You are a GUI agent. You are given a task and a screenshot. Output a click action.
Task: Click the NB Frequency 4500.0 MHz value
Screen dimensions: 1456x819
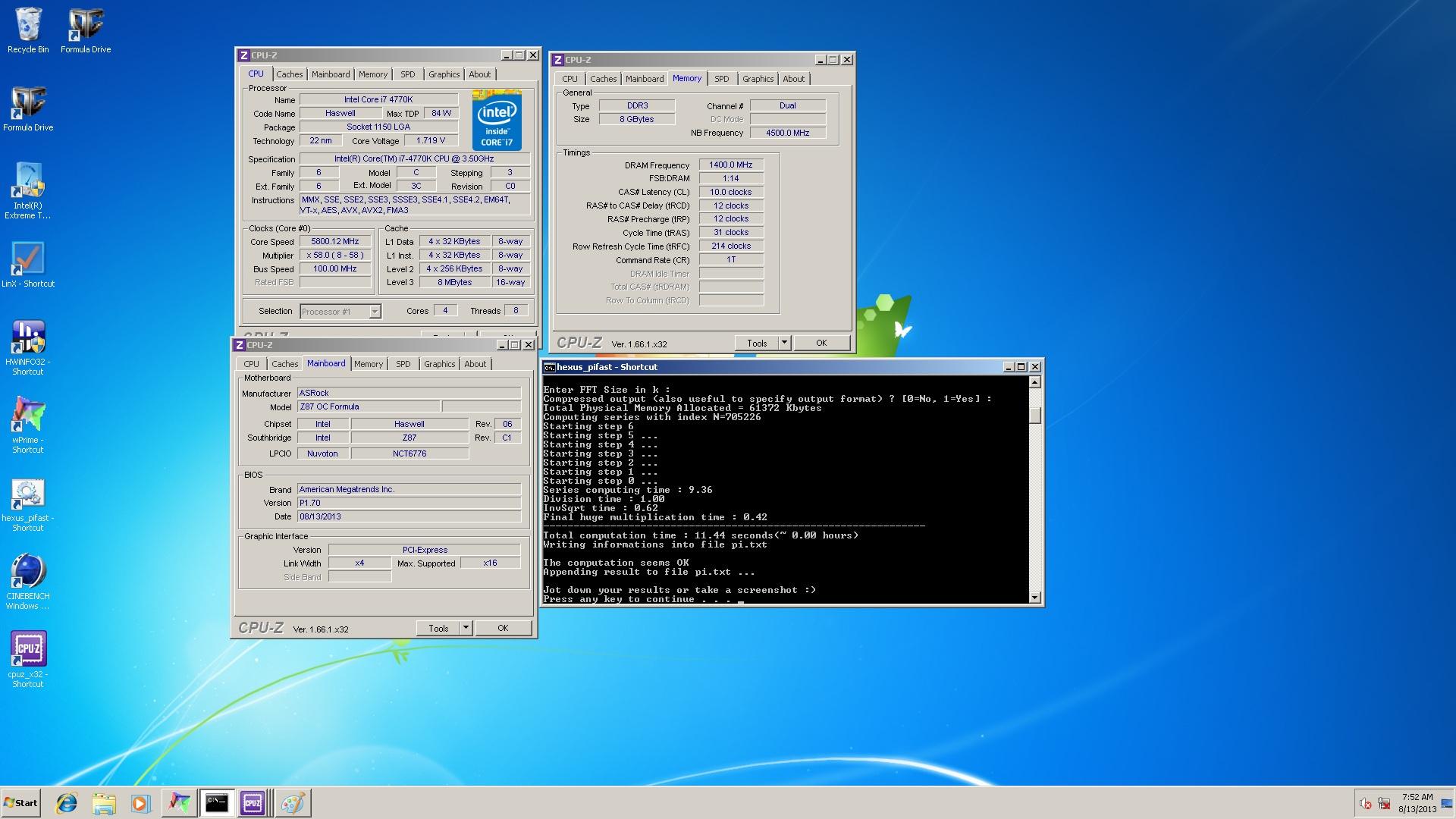coord(788,133)
